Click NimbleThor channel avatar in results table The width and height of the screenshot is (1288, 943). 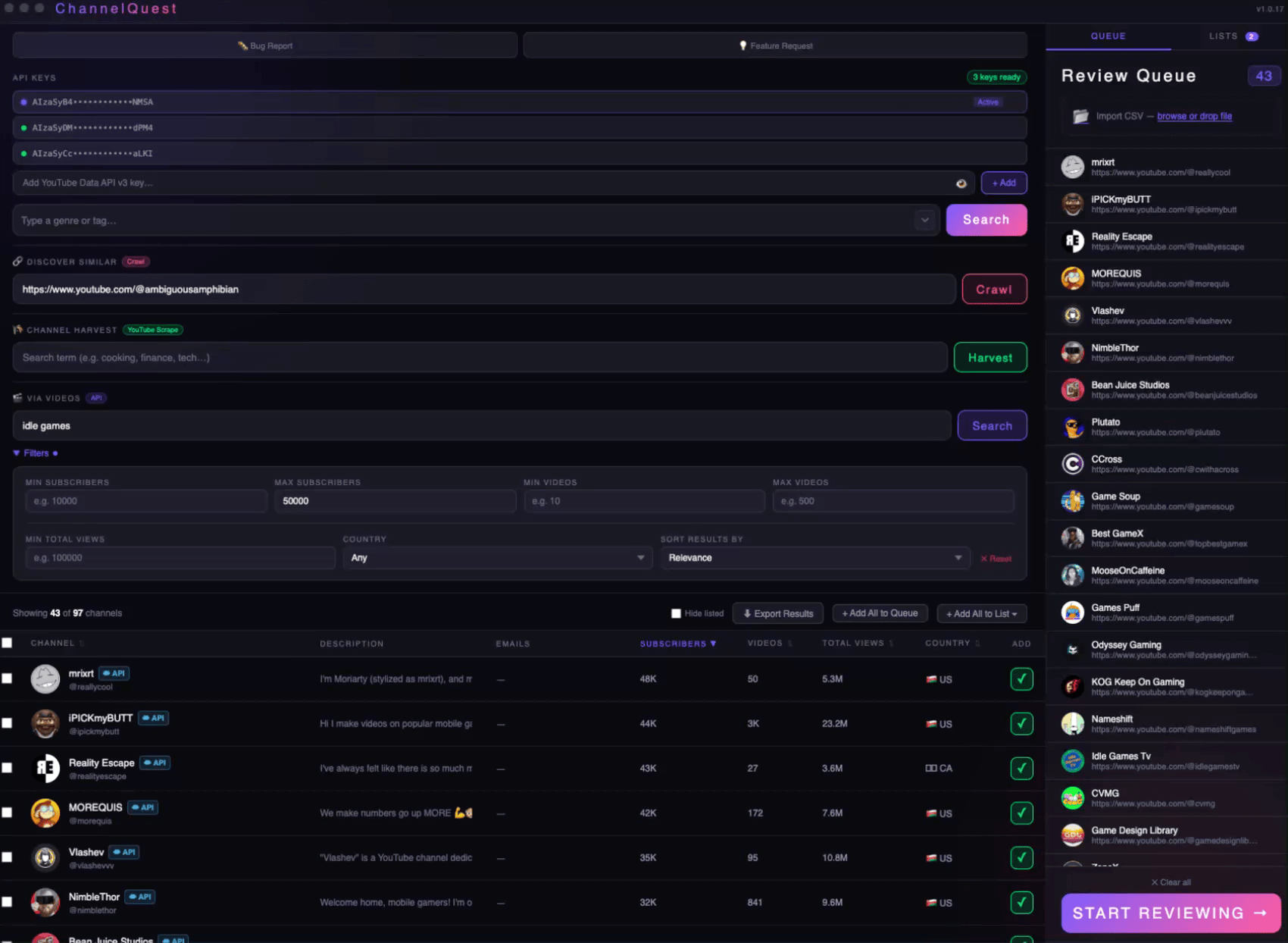pos(45,903)
